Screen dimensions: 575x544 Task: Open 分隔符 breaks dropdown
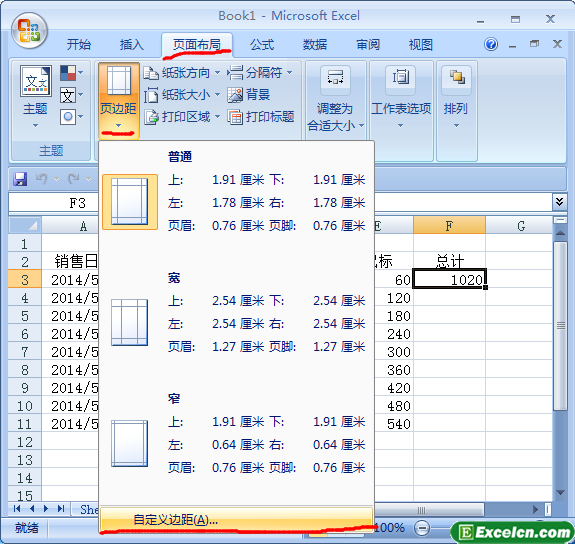(260, 73)
